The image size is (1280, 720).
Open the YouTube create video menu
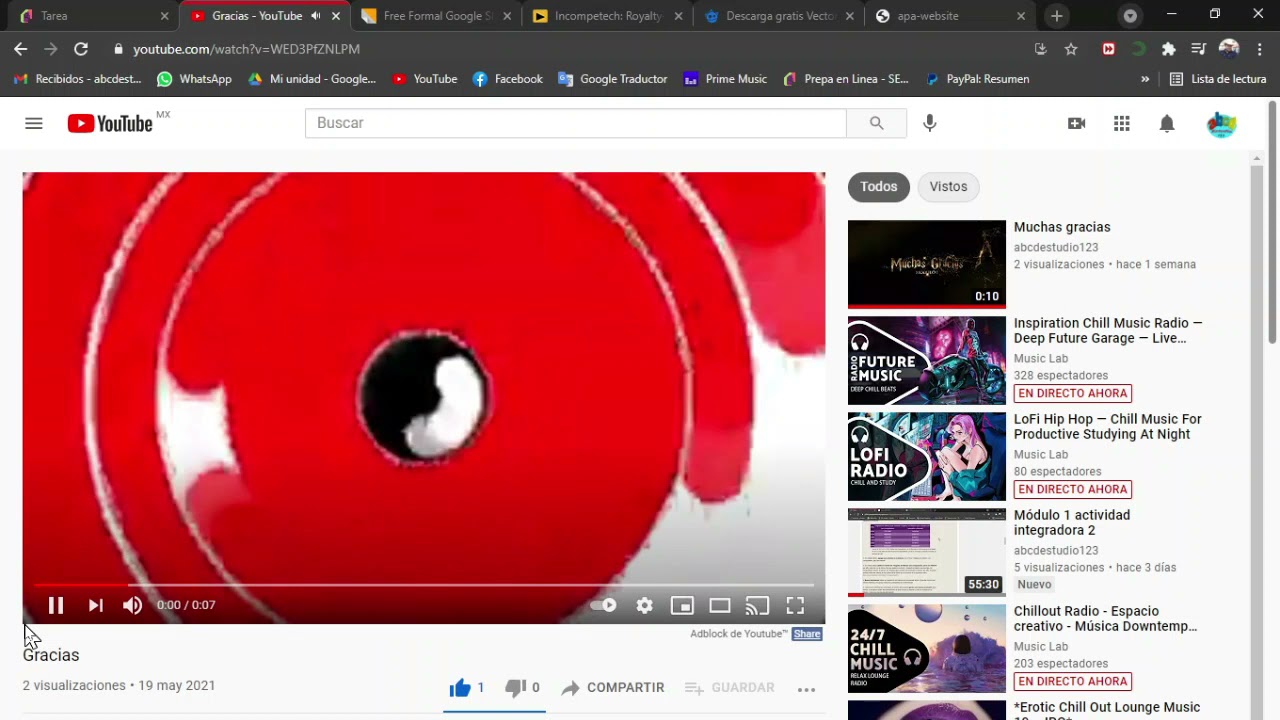coord(1077,123)
